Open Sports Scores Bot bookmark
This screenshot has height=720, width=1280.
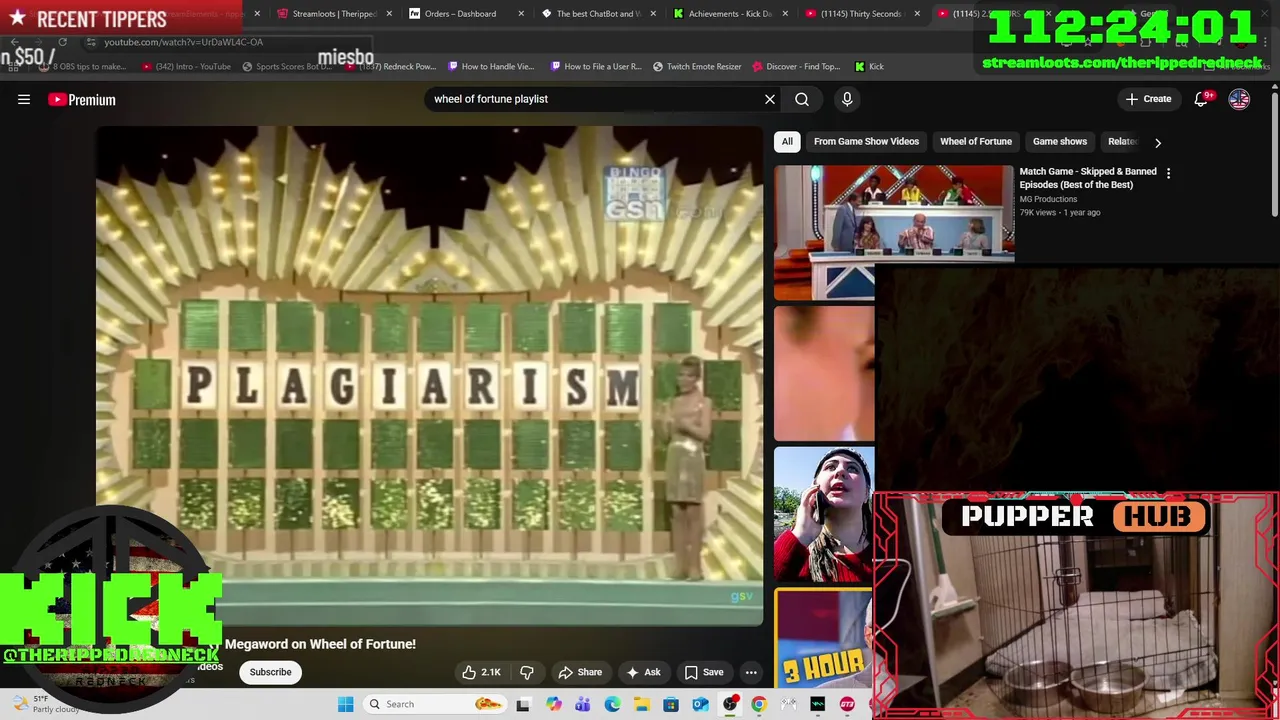click(x=287, y=66)
